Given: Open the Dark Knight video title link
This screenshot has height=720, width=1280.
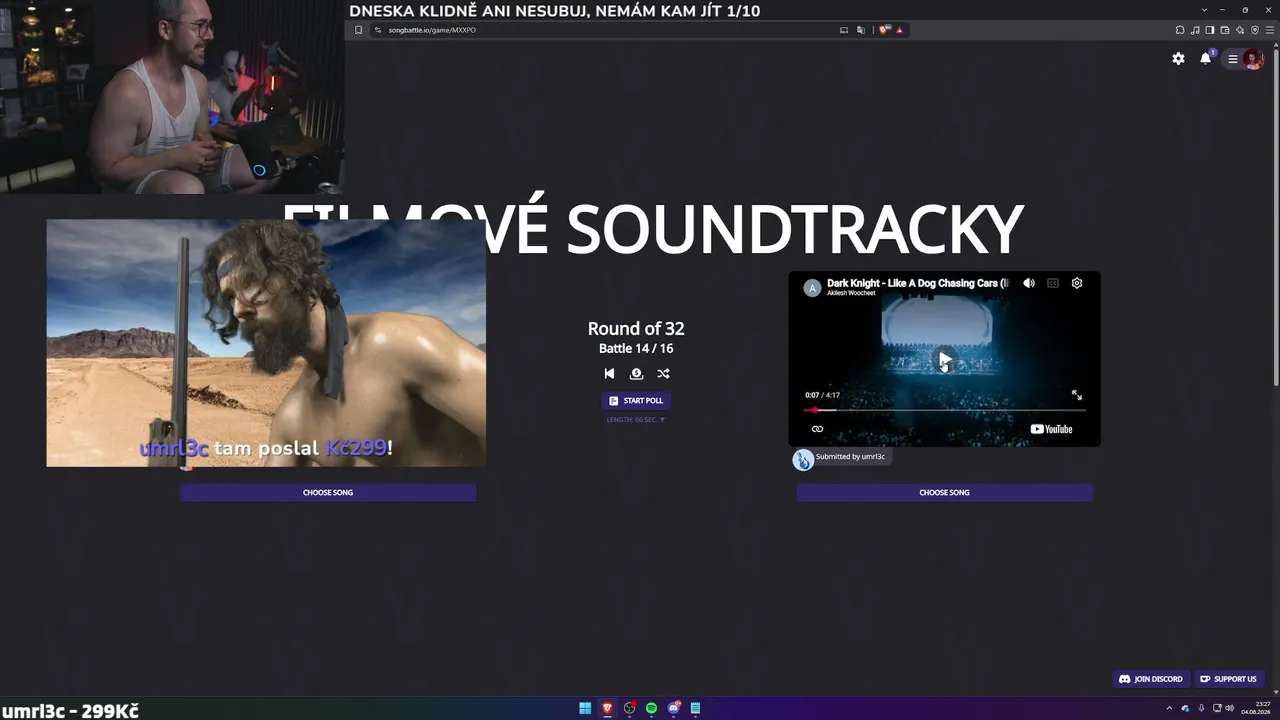Looking at the screenshot, I should coord(918,283).
